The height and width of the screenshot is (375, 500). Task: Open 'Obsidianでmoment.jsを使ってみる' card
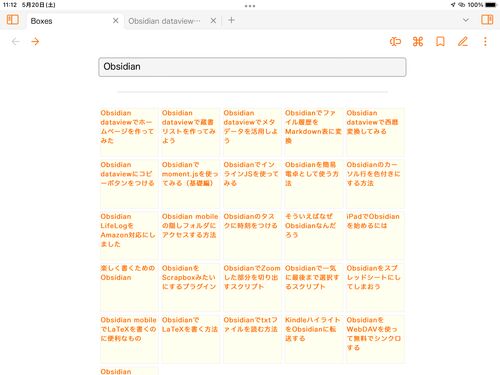(190, 184)
